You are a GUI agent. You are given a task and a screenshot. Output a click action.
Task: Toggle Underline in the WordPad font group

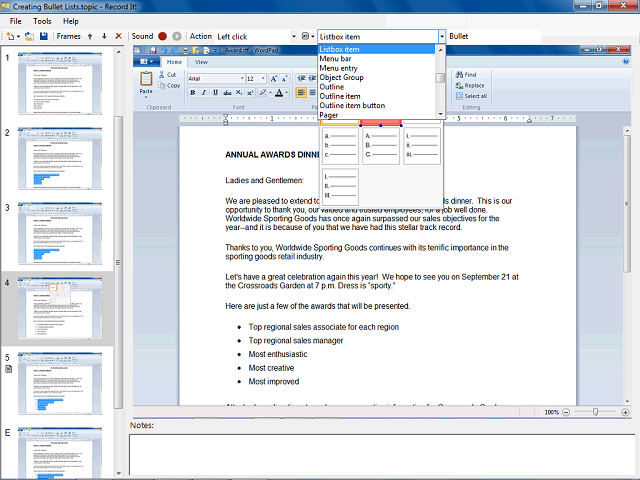coord(215,93)
